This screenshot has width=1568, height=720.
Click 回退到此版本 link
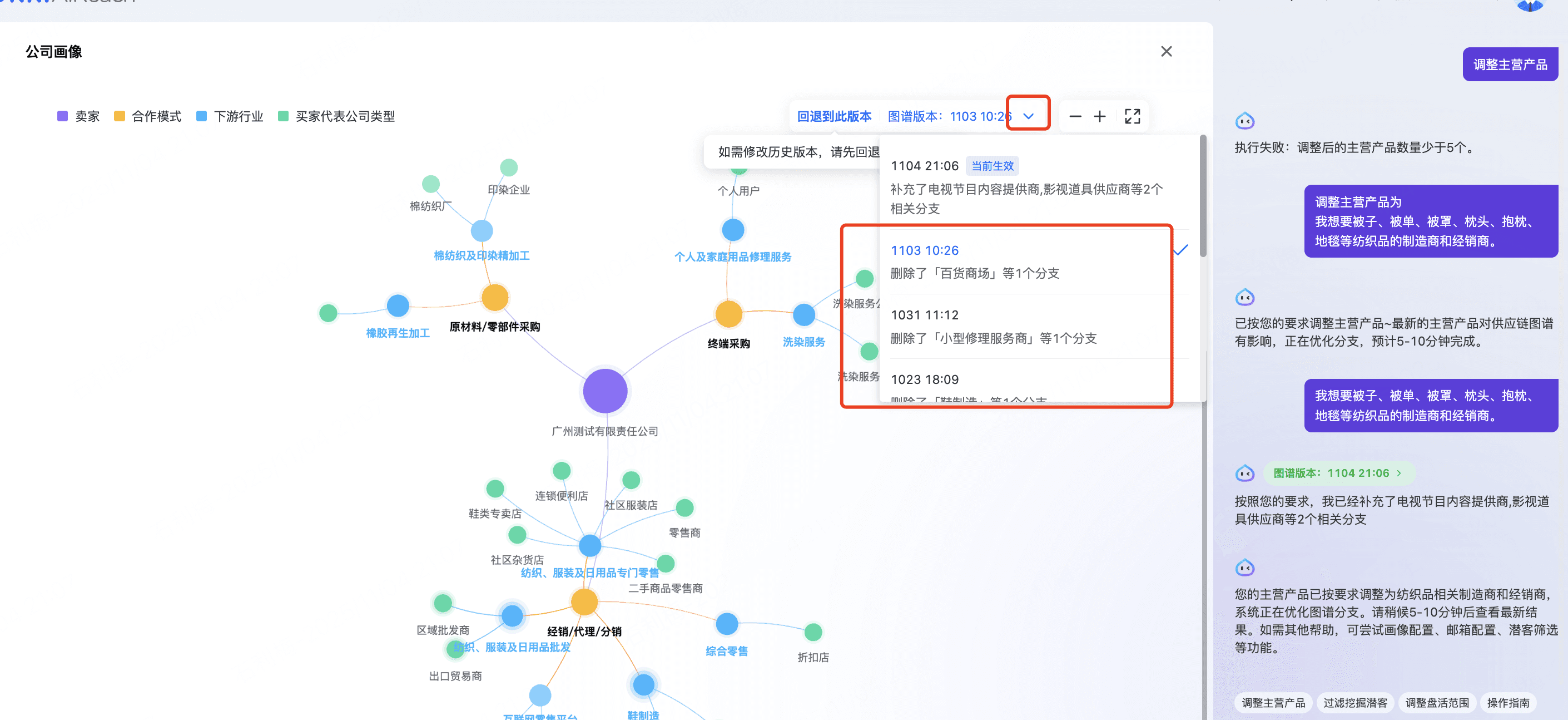point(834,116)
